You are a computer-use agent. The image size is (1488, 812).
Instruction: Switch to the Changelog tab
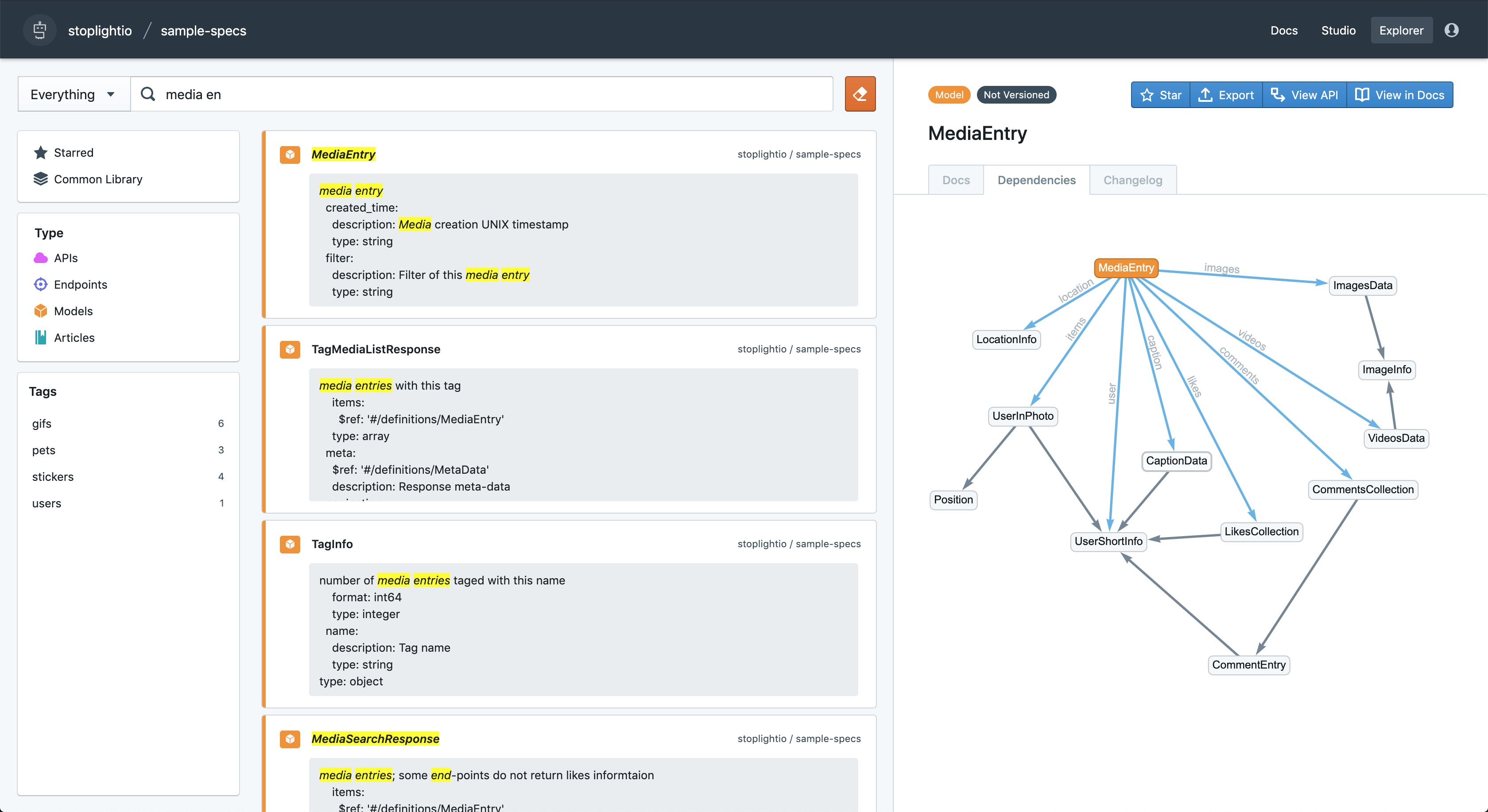[1132, 180]
